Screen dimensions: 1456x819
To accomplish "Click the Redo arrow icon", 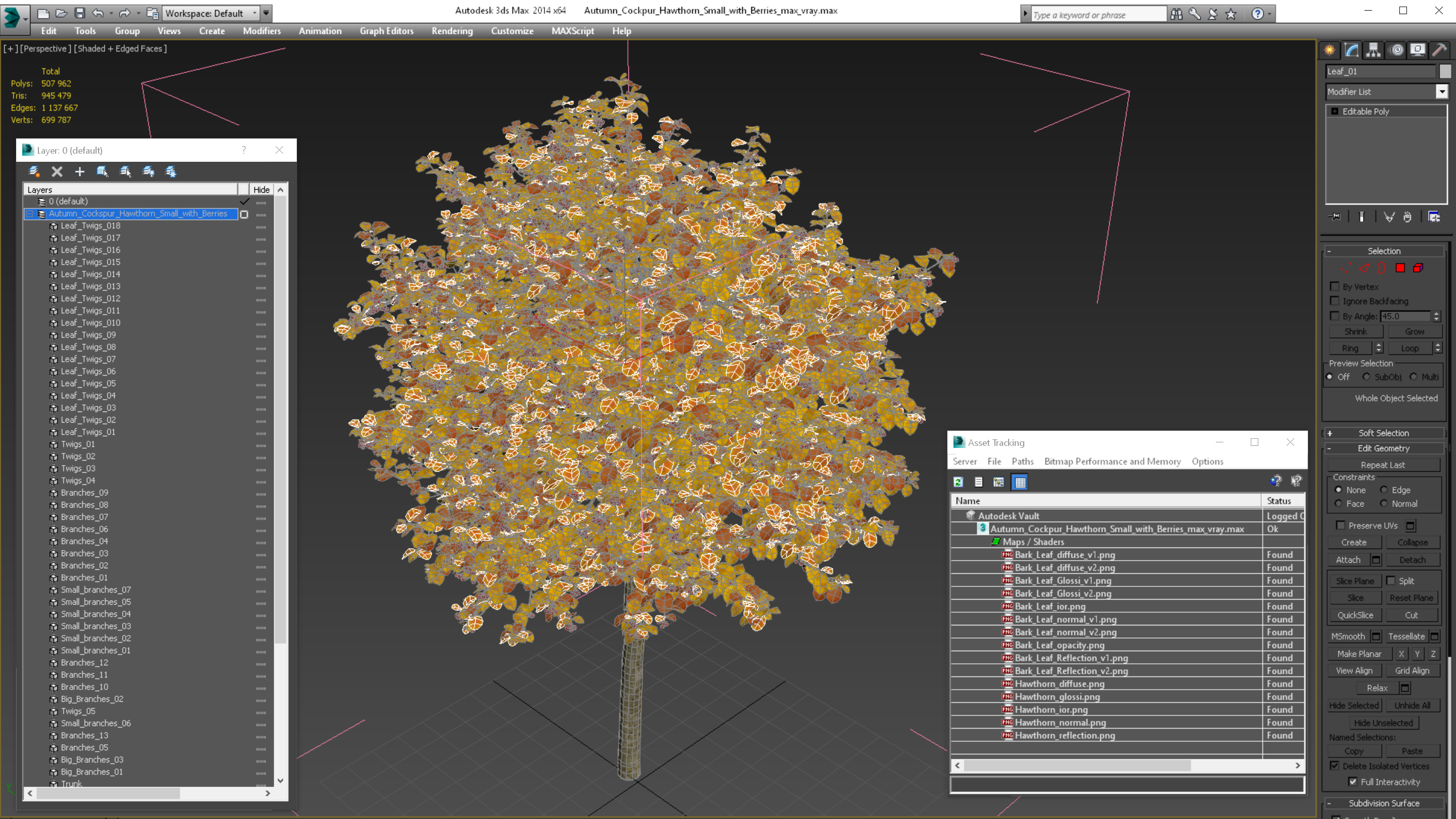I will (x=124, y=13).
